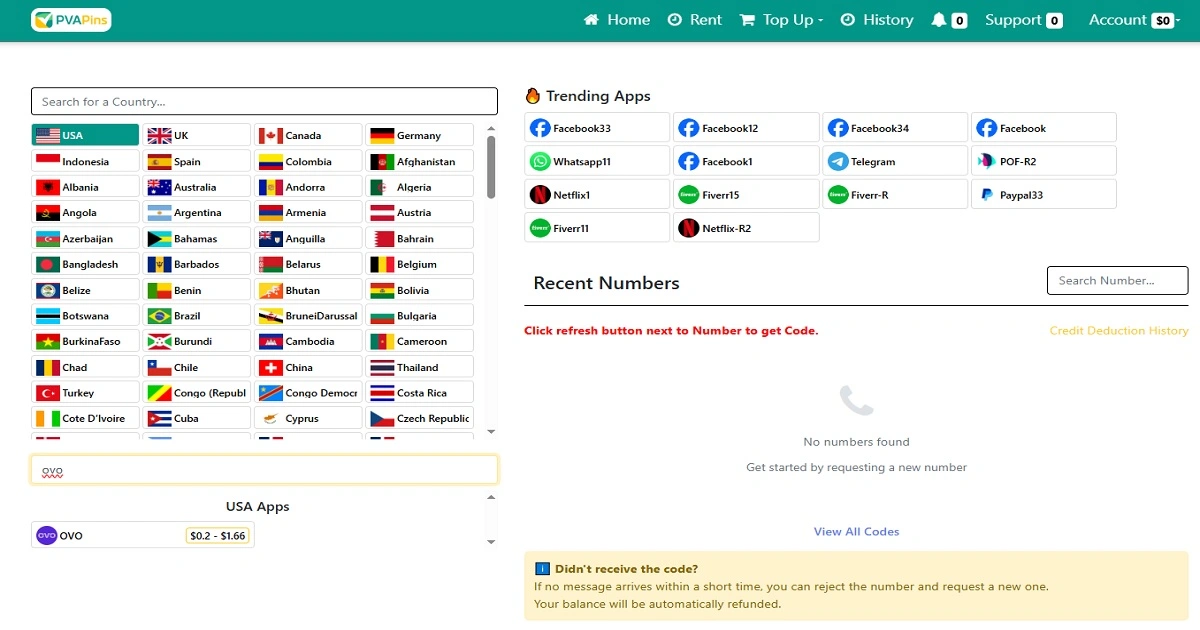Click the Facebook33 app icon
Screen dimensions: 1200x630
click(540, 128)
